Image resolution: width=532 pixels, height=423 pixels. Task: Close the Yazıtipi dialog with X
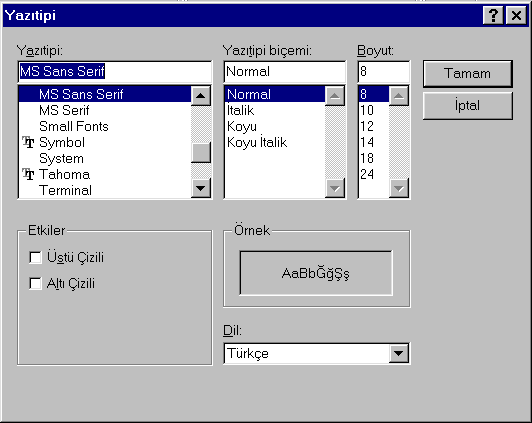(x=516, y=15)
